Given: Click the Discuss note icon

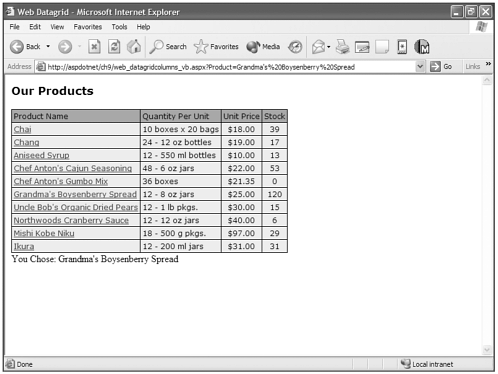Looking at the screenshot, I should coord(382,47).
